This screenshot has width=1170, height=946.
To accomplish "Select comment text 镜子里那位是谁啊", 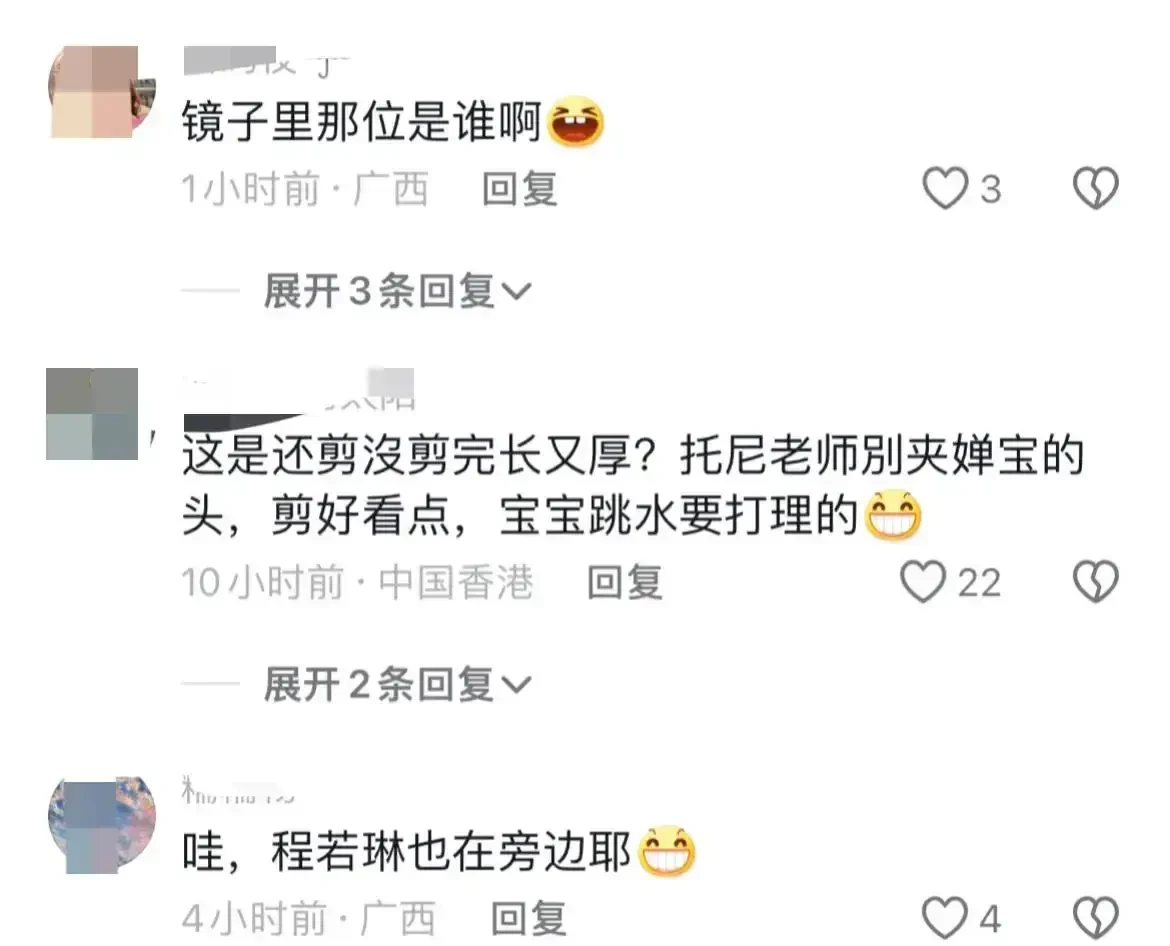I will pos(362,122).
